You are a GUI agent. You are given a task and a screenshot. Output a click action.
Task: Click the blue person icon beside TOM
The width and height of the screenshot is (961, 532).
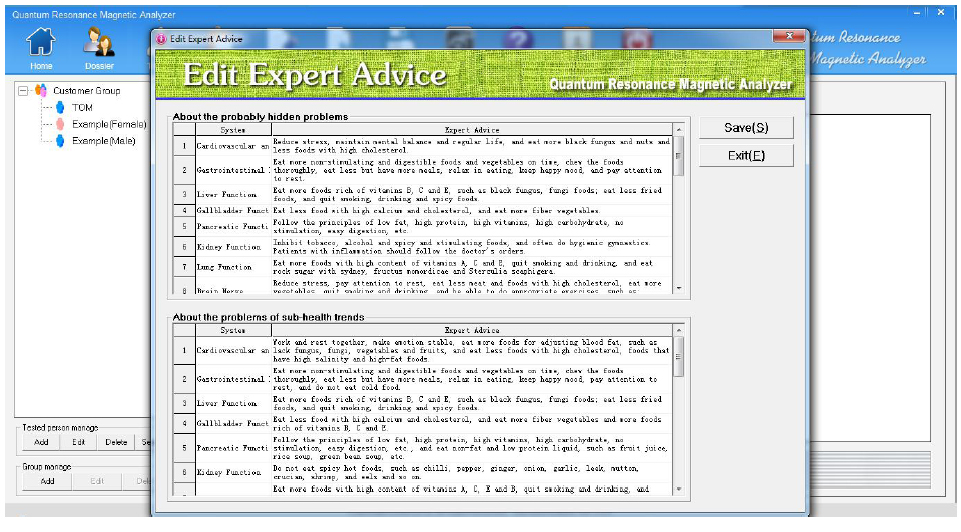(x=60, y=108)
